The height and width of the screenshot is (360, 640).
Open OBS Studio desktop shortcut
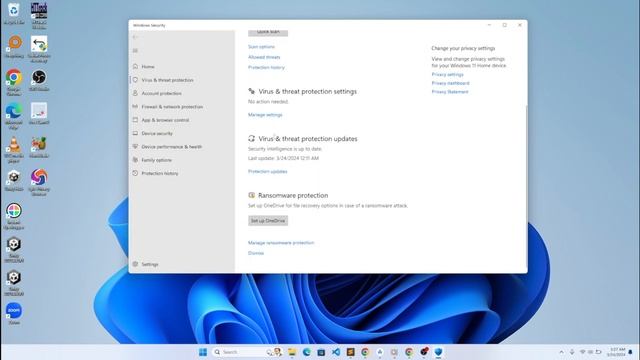[39, 80]
